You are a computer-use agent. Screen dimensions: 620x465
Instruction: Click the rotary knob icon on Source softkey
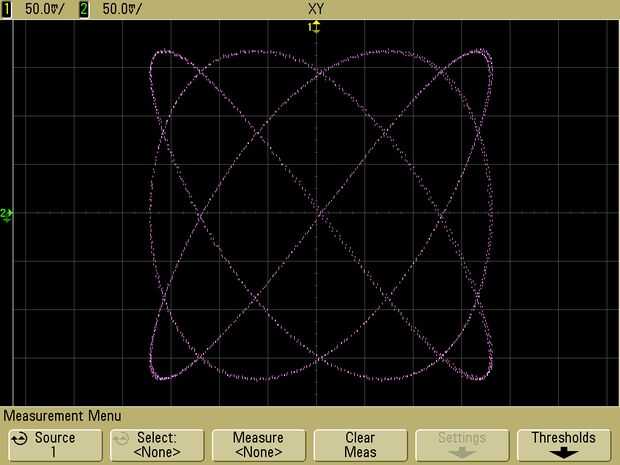click(x=19, y=439)
